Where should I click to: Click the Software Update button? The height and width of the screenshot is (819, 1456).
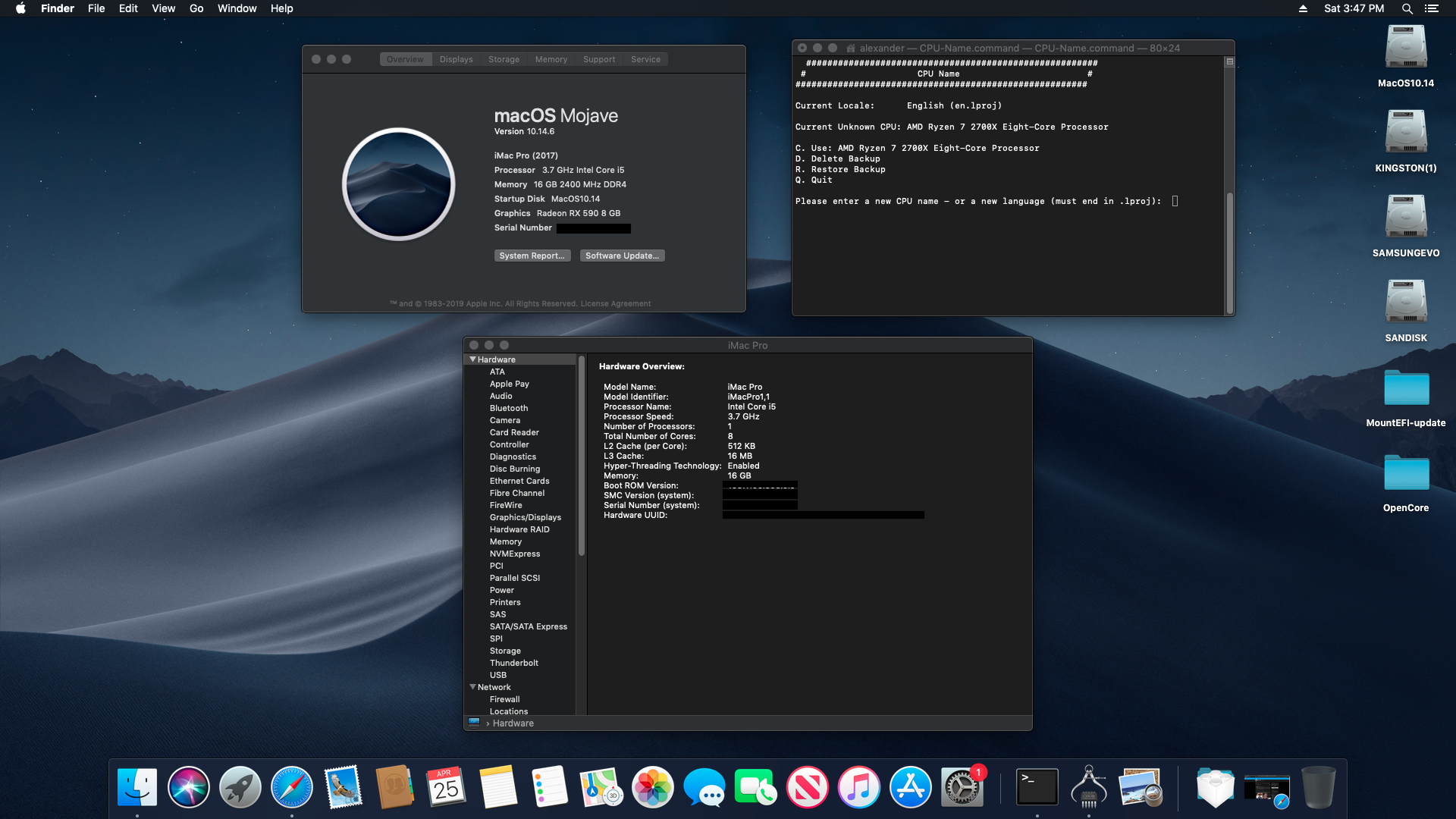(x=622, y=256)
